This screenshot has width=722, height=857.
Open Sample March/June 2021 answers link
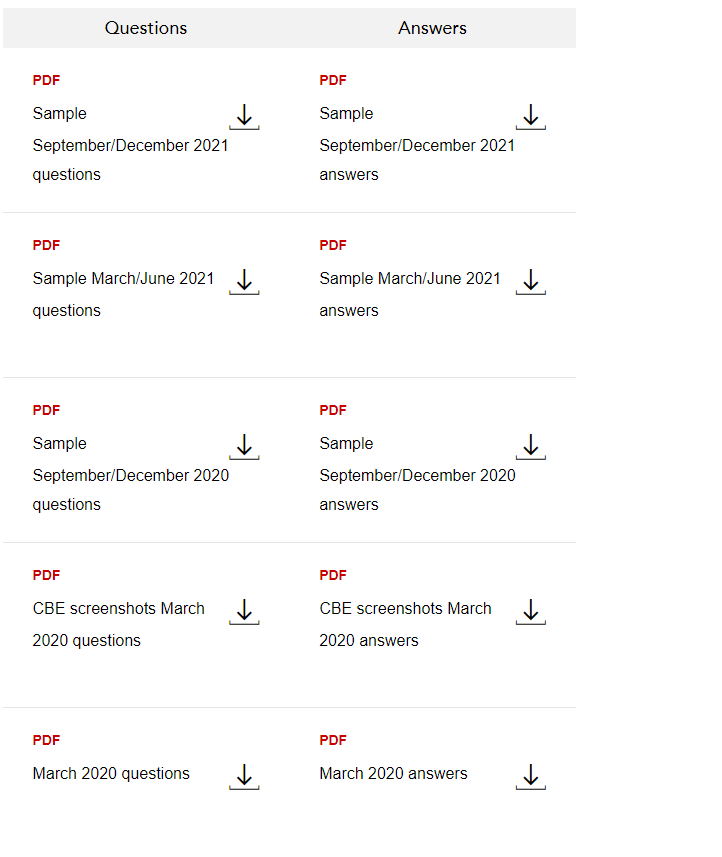click(410, 294)
